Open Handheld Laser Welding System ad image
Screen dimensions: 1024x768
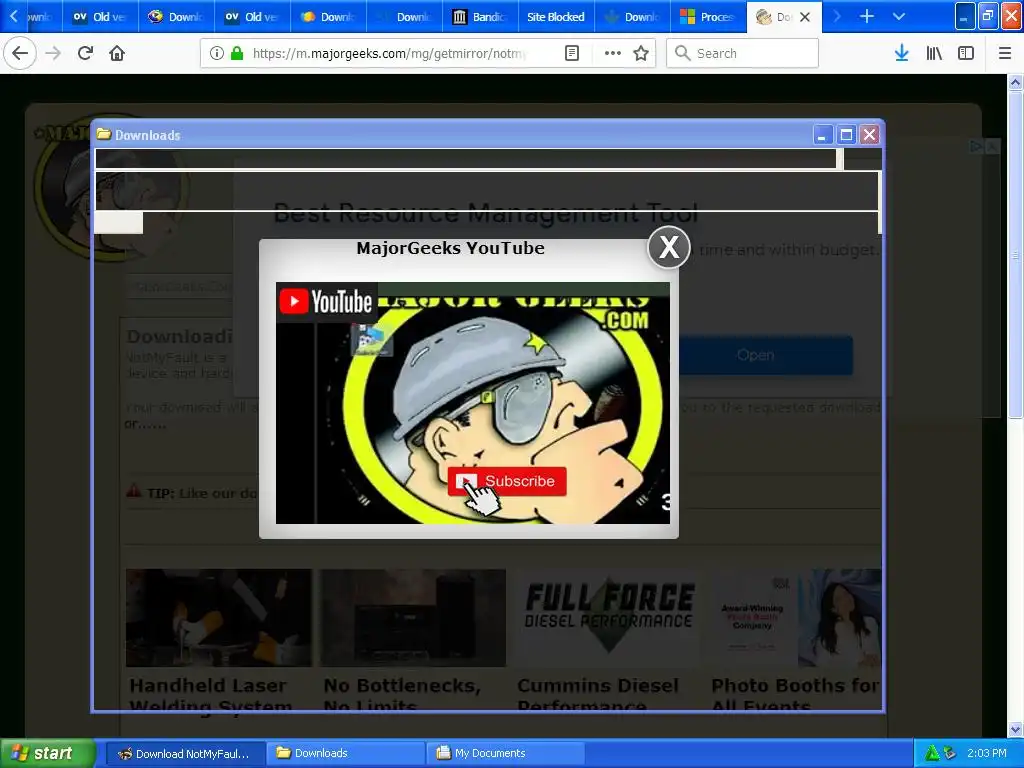pos(219,617)
